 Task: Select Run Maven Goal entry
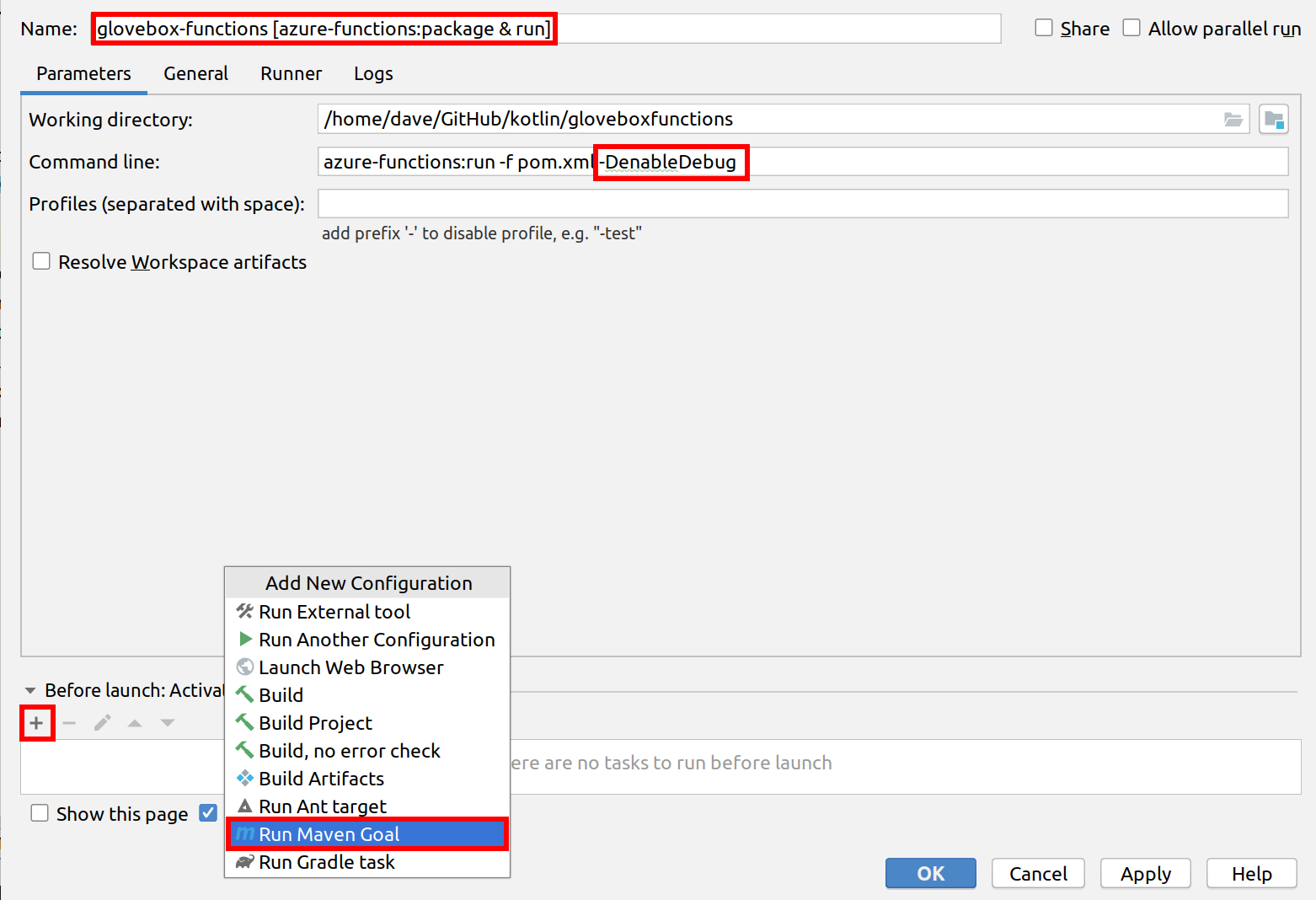pyautogui.click(x=367, y=834)
